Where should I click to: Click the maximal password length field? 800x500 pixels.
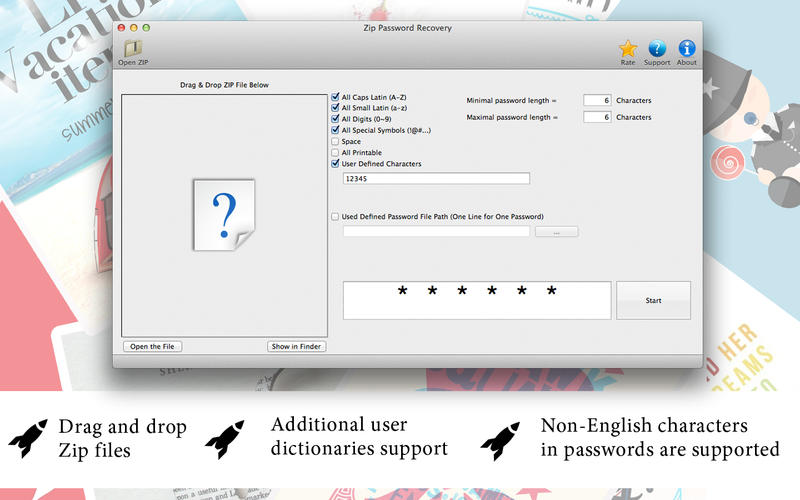[x=598, y=117]
